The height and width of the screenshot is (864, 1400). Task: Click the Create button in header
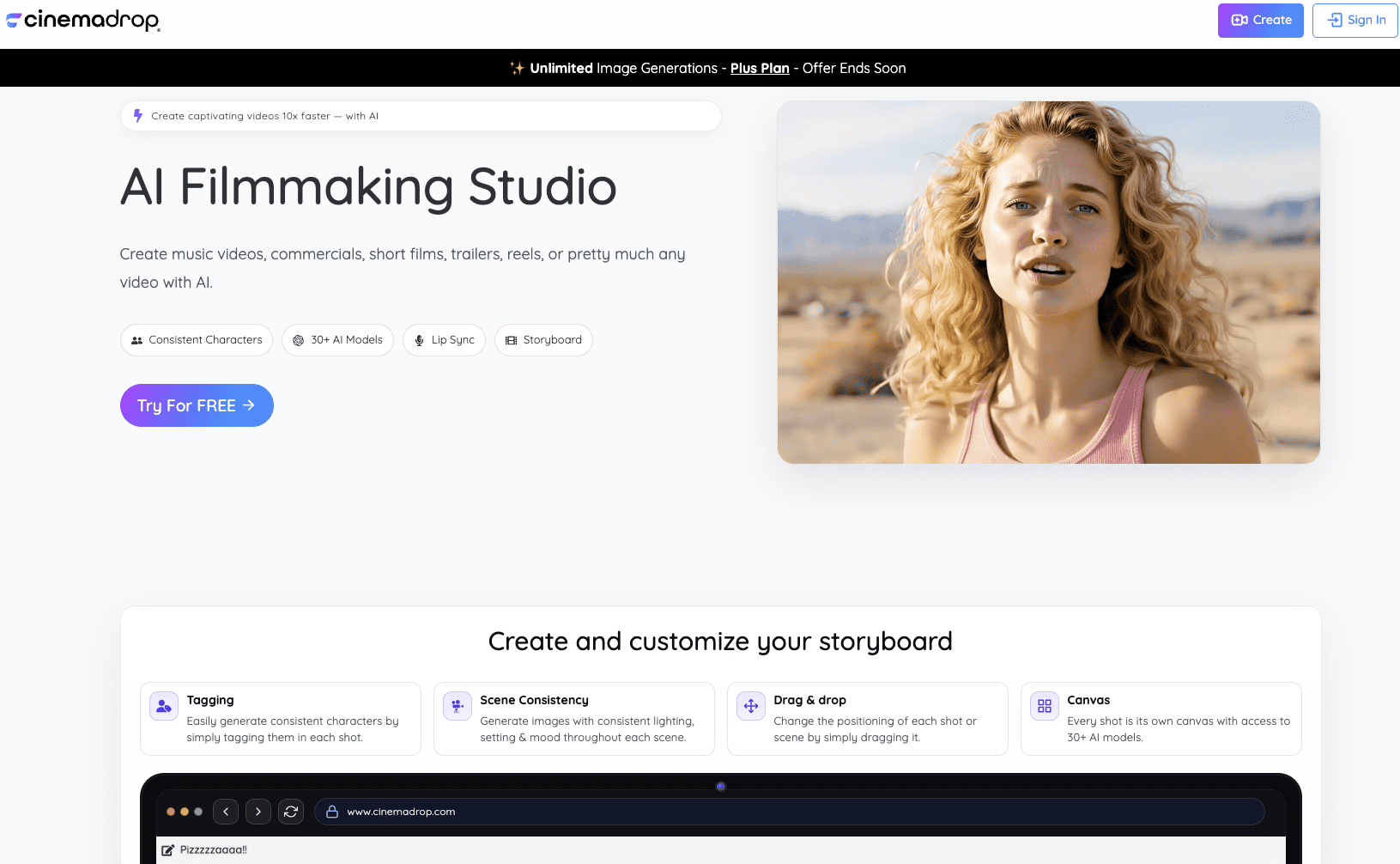tap(1260, 21)
